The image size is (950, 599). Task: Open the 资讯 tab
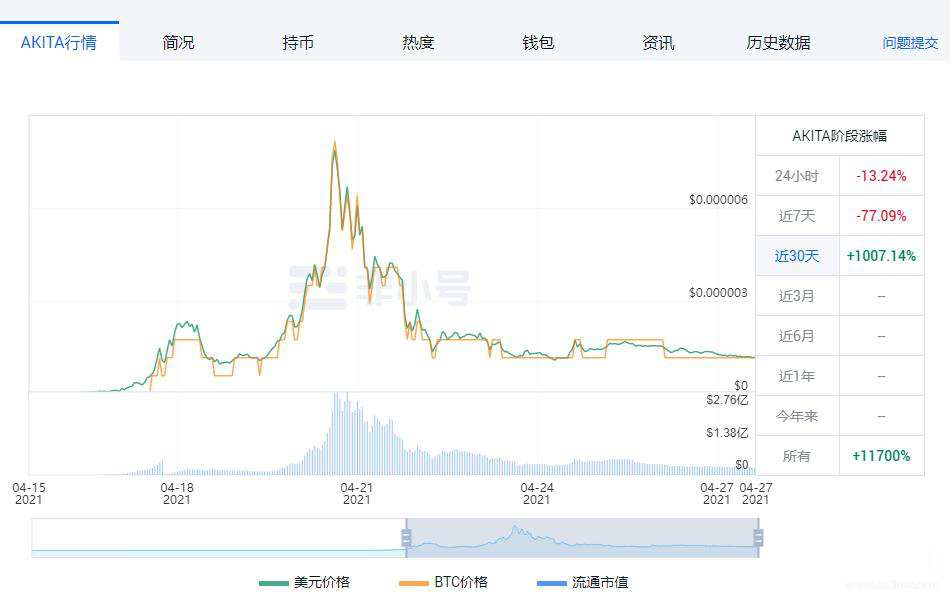[x=658, y=42]
